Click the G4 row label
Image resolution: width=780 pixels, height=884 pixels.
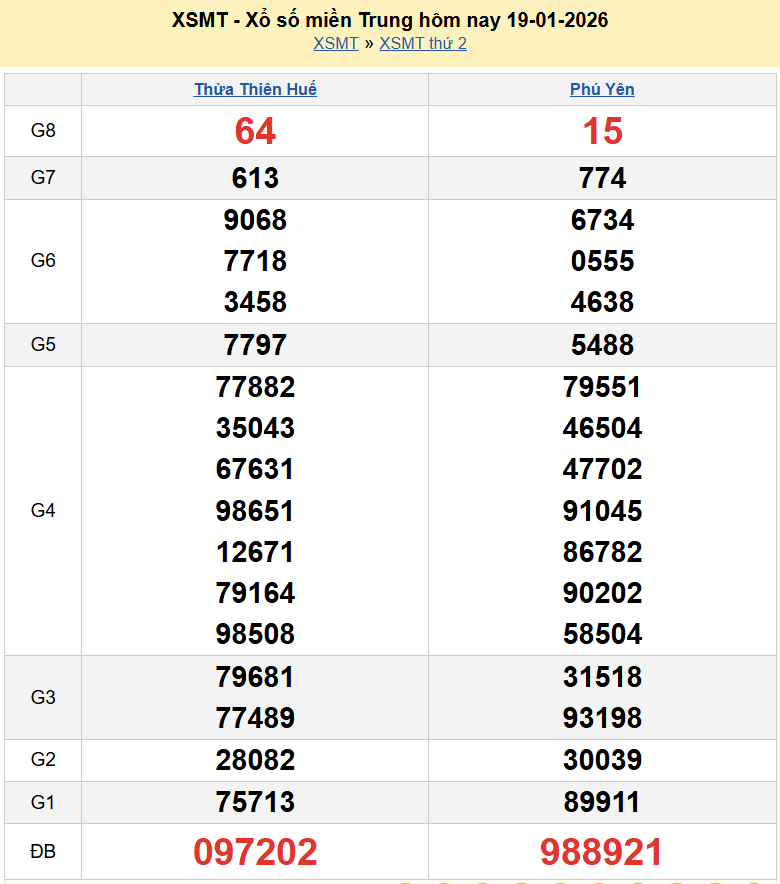[43, 511]
